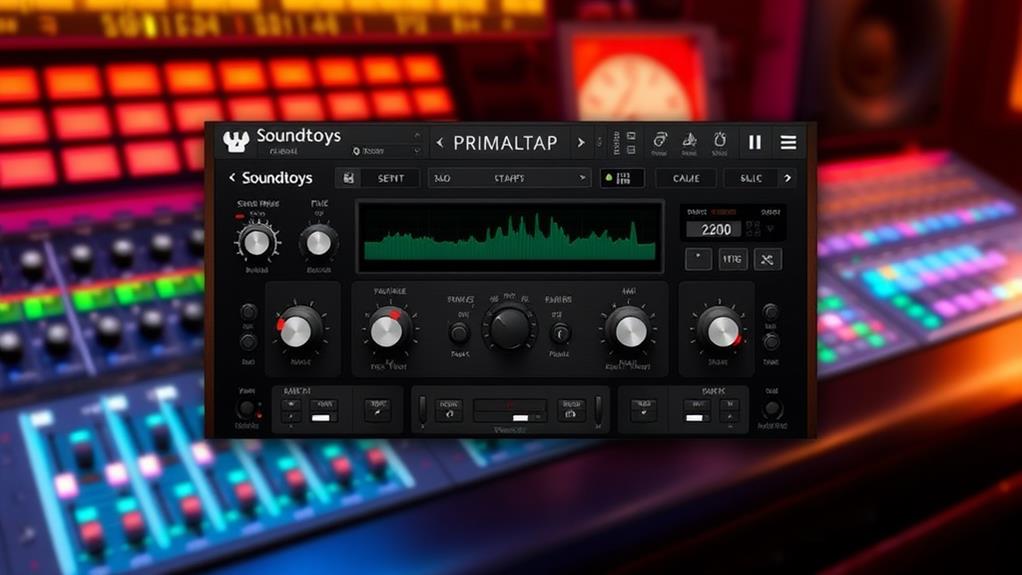This screenshot has width=1022, height=575.
Task: Click the Soundtoys logo icon in the header
Action: tap(236, 141)
